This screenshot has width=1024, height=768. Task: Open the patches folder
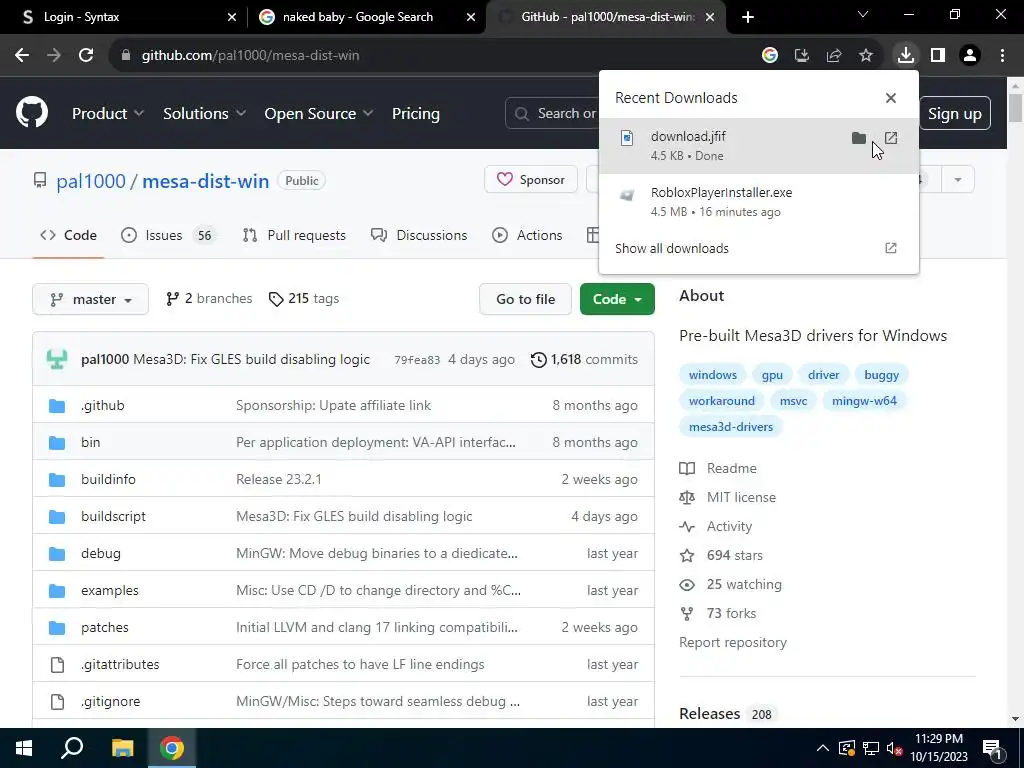click(x=104, y=627)
